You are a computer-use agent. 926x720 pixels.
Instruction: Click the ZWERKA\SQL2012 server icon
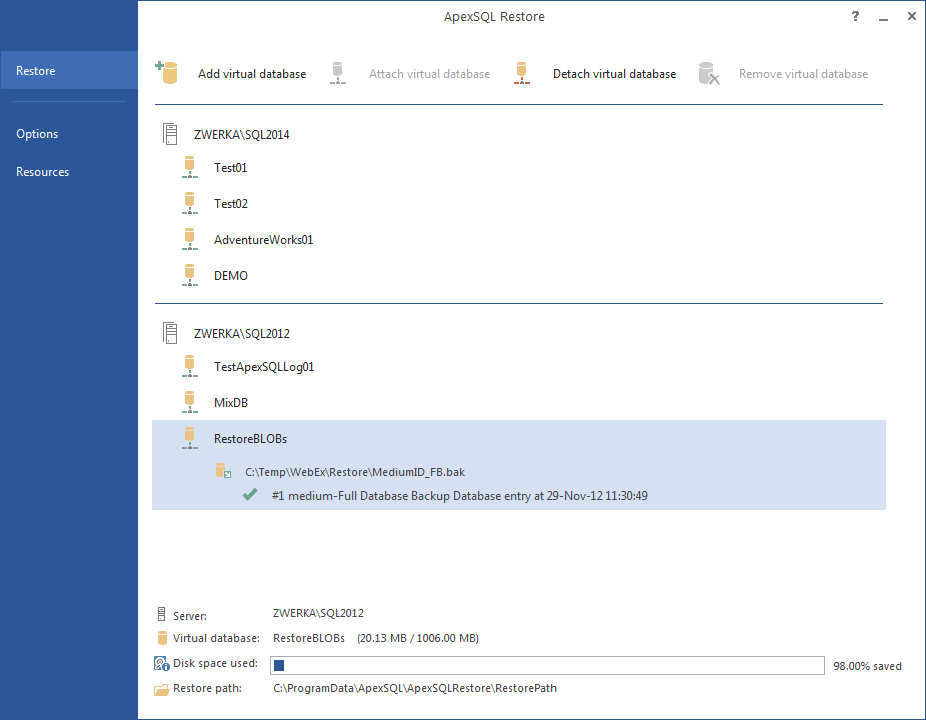click(x=170, y=333)
